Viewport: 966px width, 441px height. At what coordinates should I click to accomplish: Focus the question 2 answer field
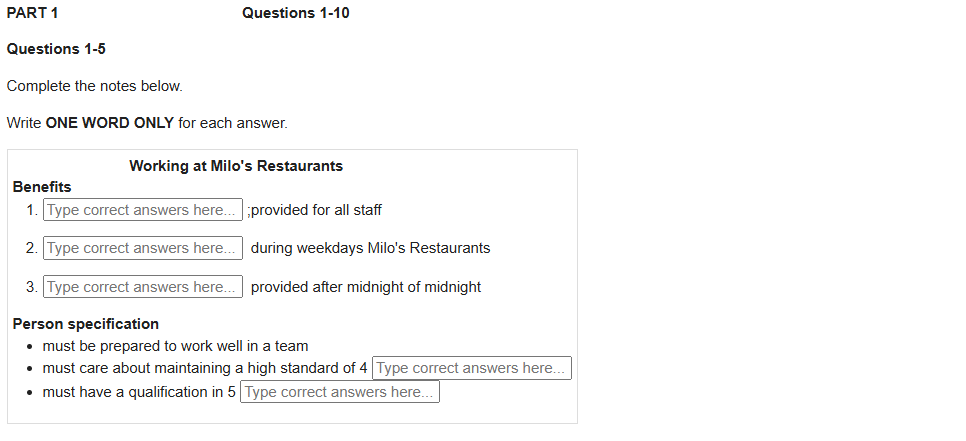(143, 248)
